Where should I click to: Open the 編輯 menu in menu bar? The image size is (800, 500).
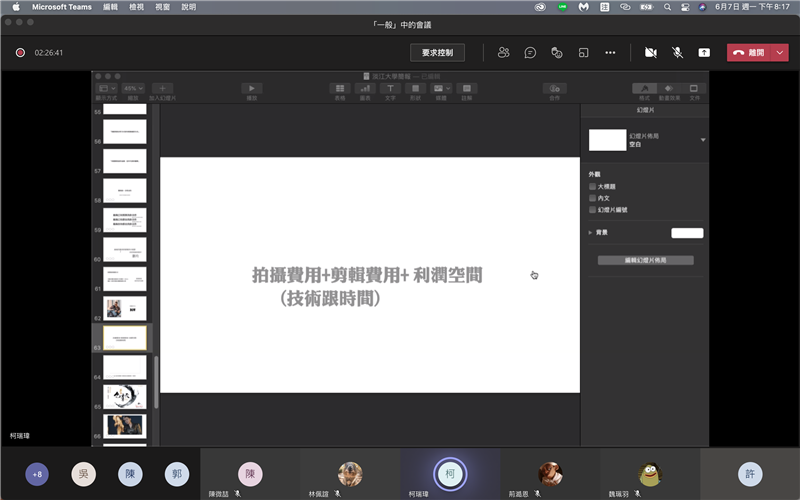coord(111,7)
